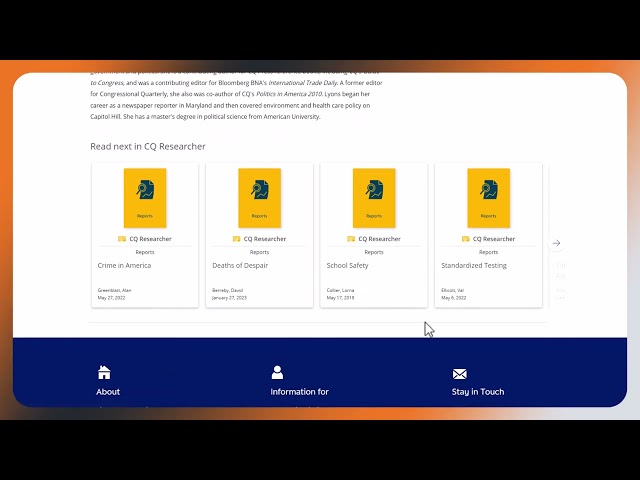Screen dimensions: 640x480
Task: Click the About home icon in footer
Action: pos(104,372)
